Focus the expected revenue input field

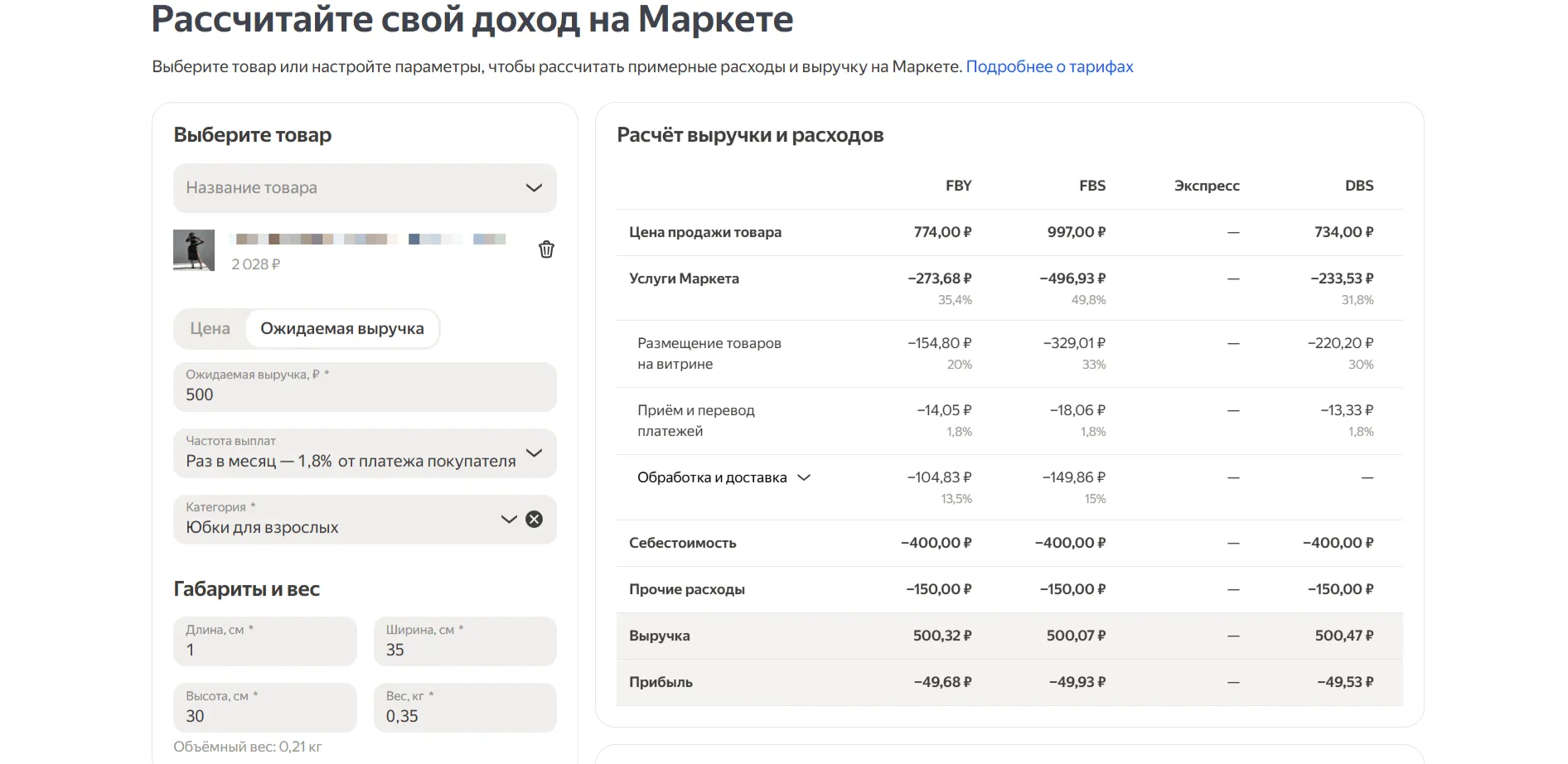click(x=365, y=394)
